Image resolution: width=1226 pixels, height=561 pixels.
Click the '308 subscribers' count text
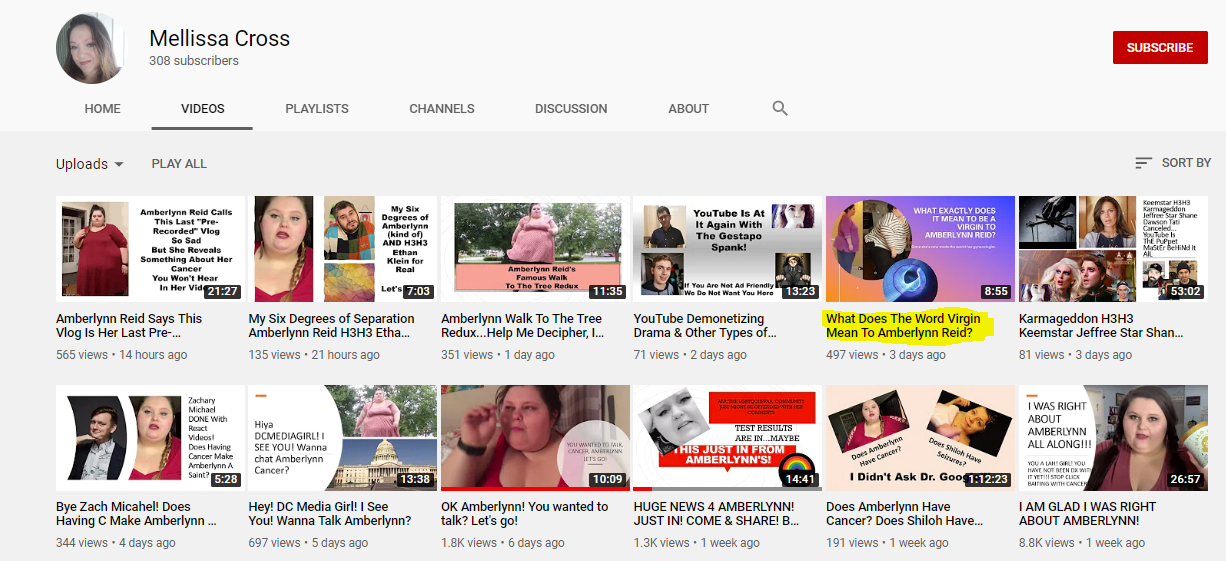click(194, 61)
